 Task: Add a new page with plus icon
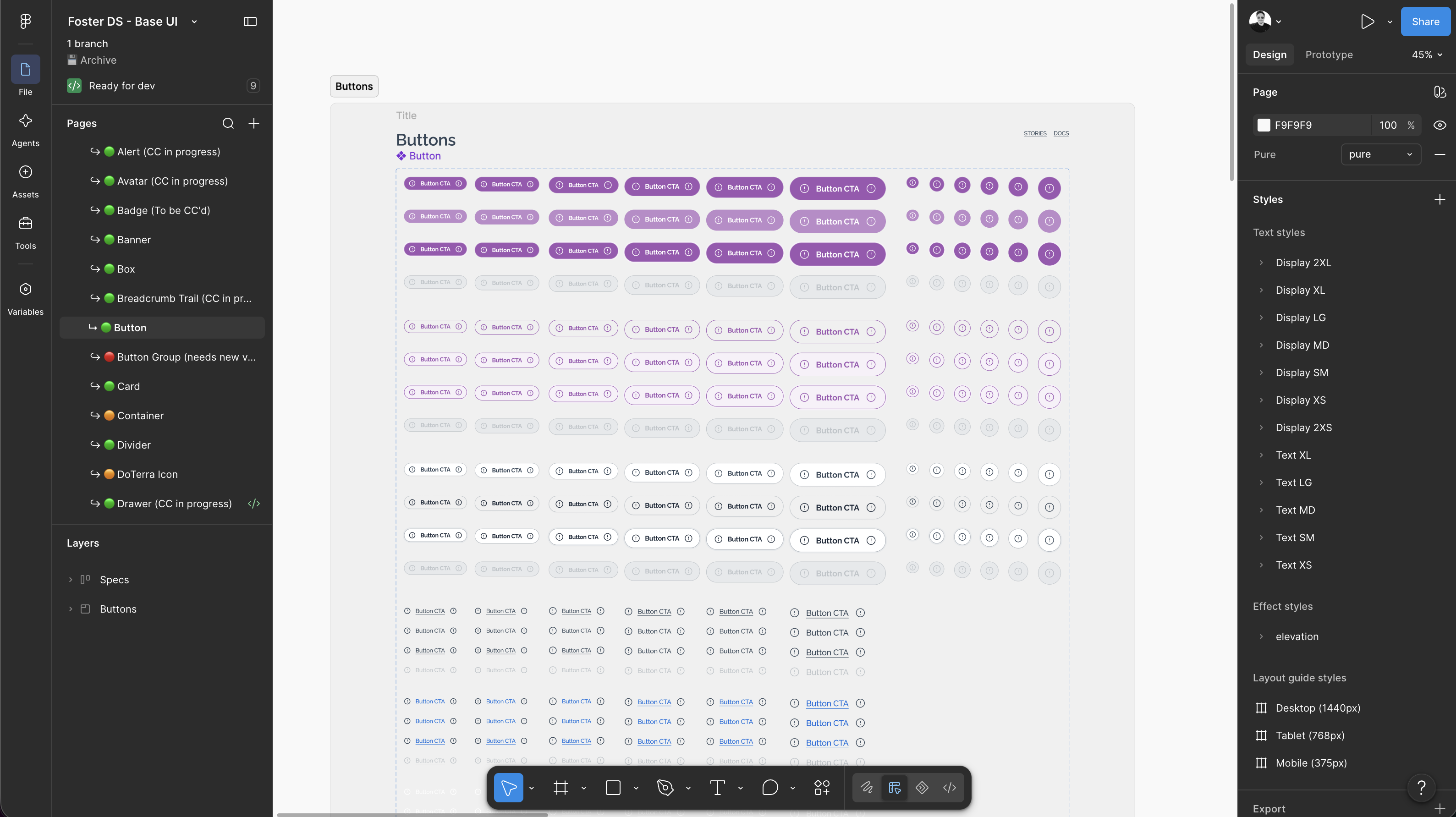(254, 123)
